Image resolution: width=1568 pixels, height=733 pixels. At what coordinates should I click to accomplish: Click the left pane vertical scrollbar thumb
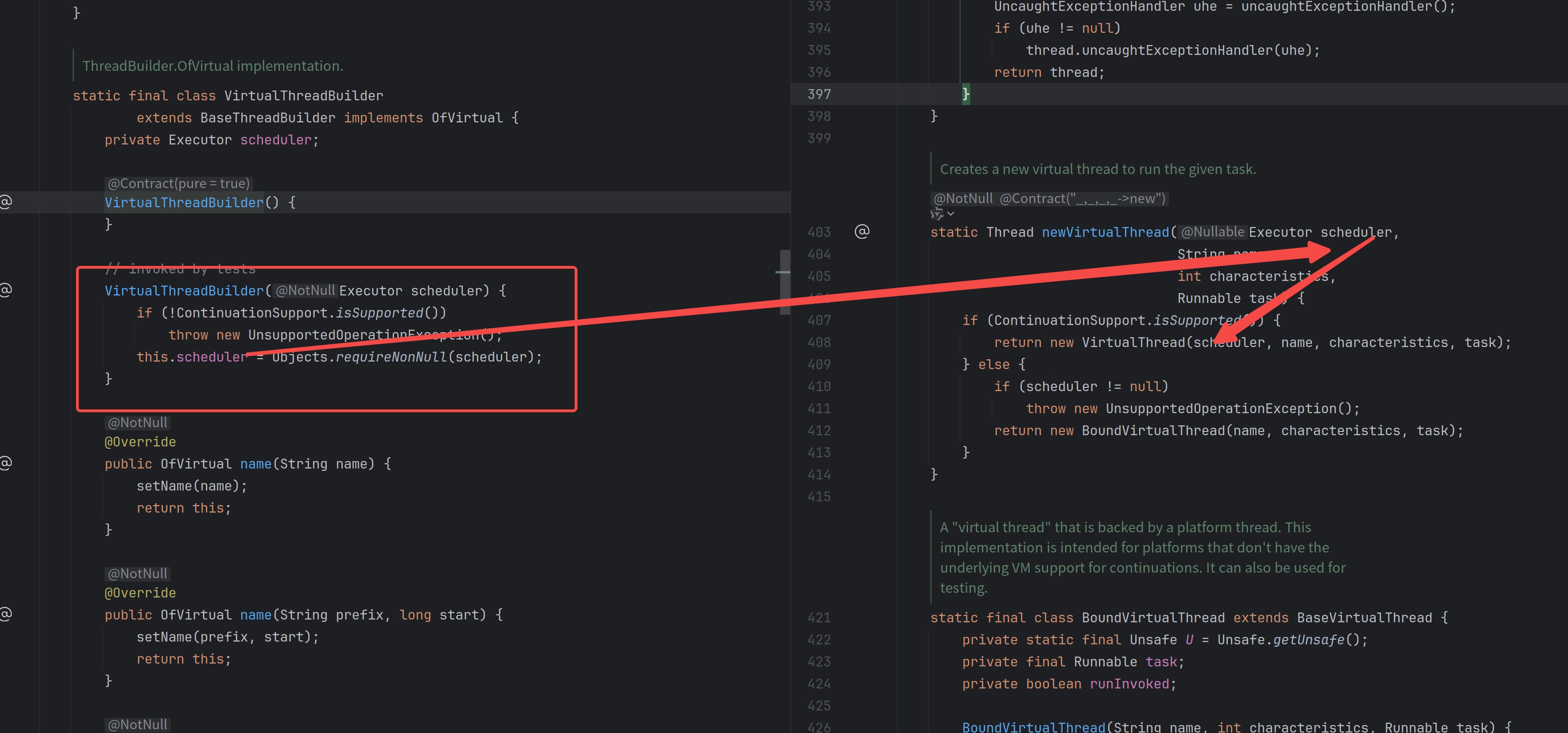point(785,282)
